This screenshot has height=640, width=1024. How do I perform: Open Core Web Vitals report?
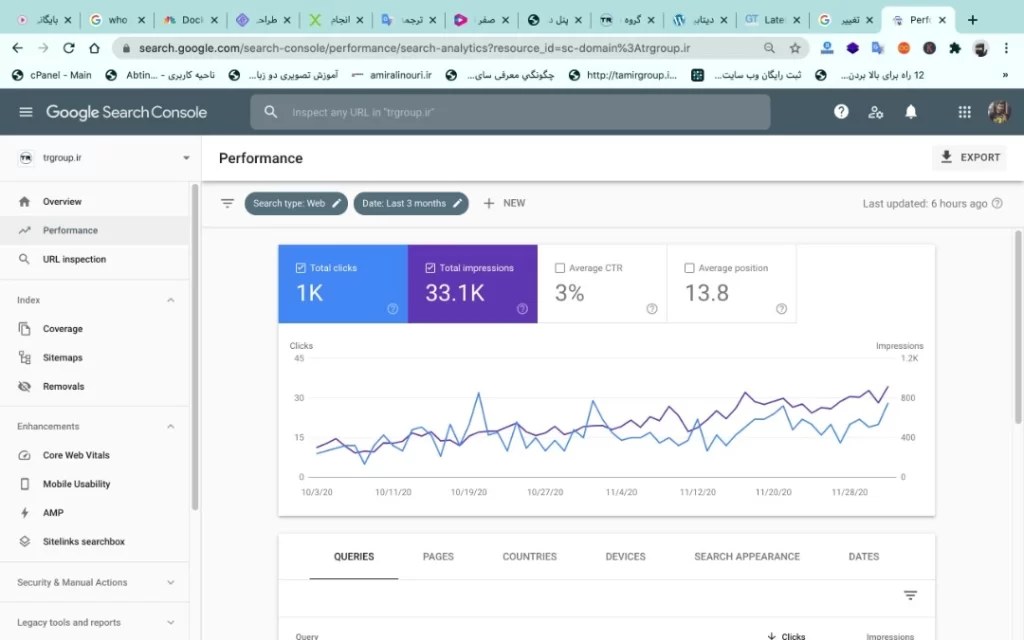pos(76,455)
